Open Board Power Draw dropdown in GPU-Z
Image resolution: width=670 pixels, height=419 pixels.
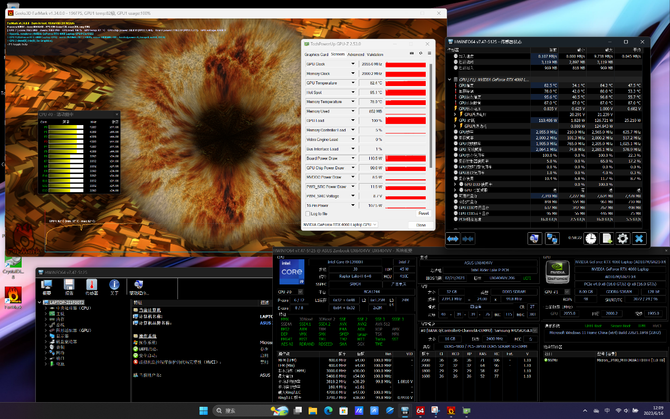(x=353, y=158)
